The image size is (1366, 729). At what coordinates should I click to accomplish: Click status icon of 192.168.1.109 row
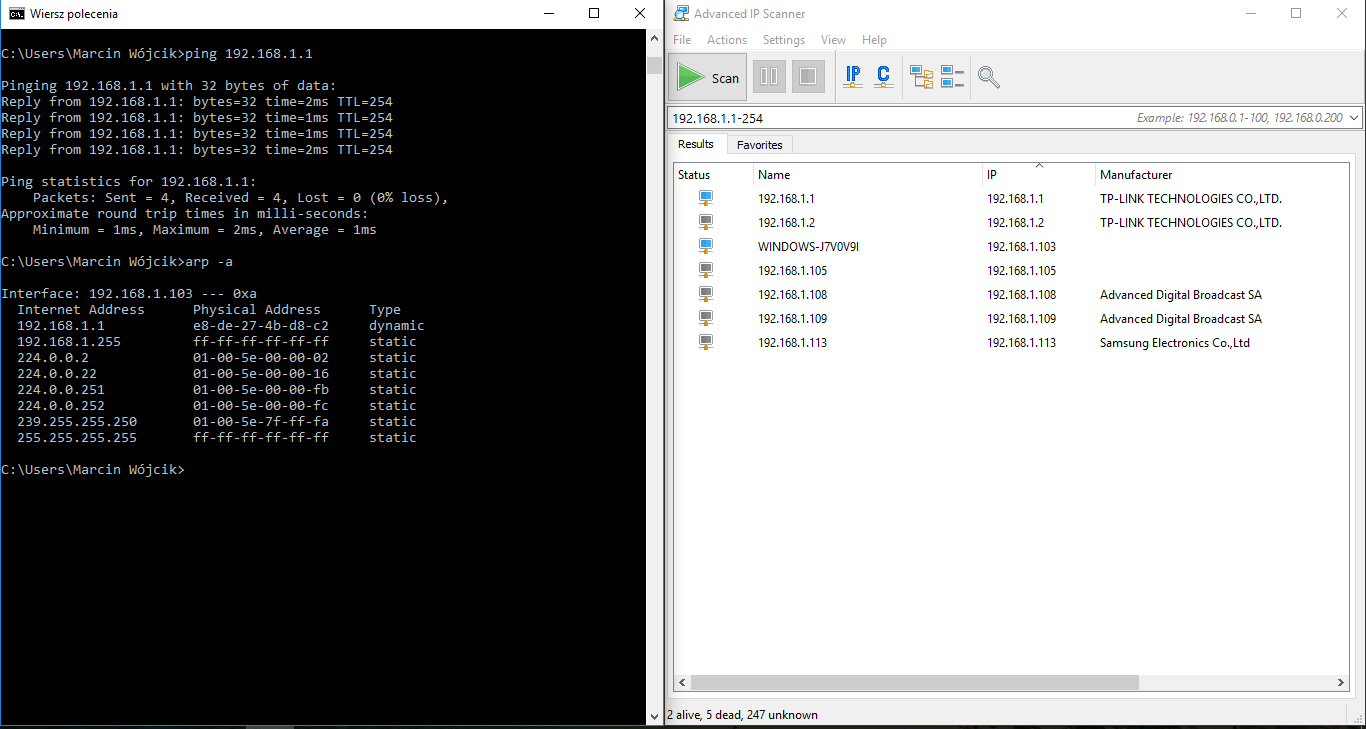pos(706,318)
